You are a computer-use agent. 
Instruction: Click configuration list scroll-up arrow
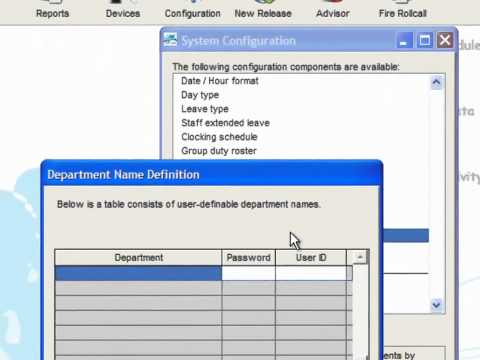pyautogui.click(x=436, y=82)
